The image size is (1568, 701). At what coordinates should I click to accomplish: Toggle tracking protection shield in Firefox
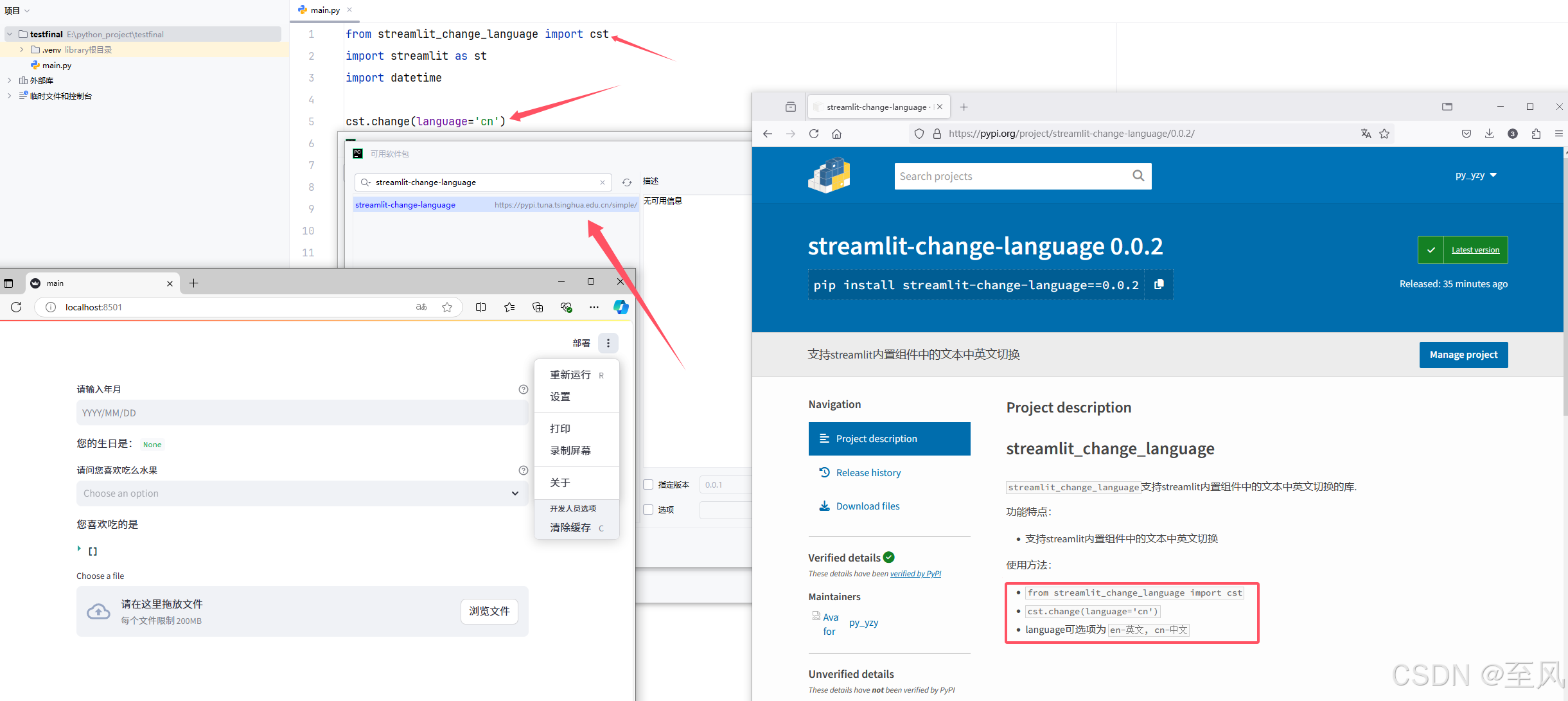[x=919, y=134]
